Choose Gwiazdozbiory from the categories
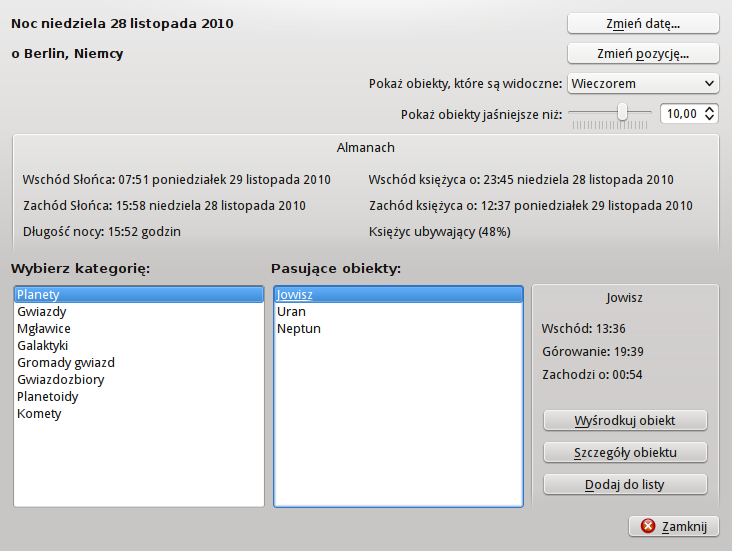Image resolution: width=732 pixels, height=551 pixels. pos(60,380)
